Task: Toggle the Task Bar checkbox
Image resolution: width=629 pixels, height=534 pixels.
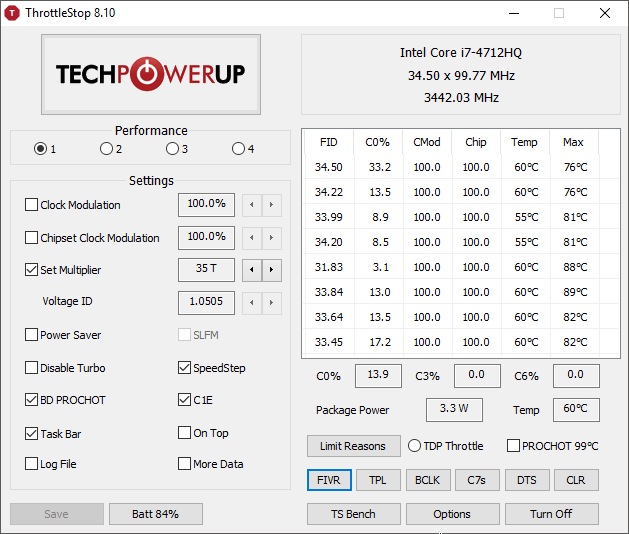Action: [31, 433]
